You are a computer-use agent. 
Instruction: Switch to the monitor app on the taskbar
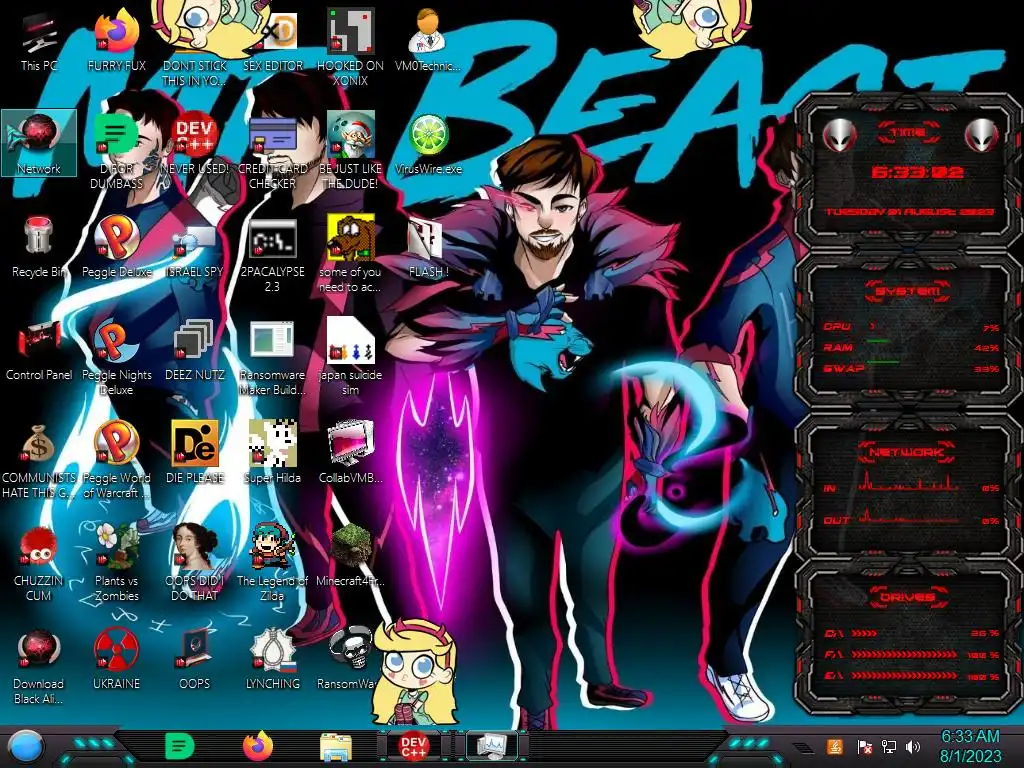pyautogui.click(x=492, y=746)
